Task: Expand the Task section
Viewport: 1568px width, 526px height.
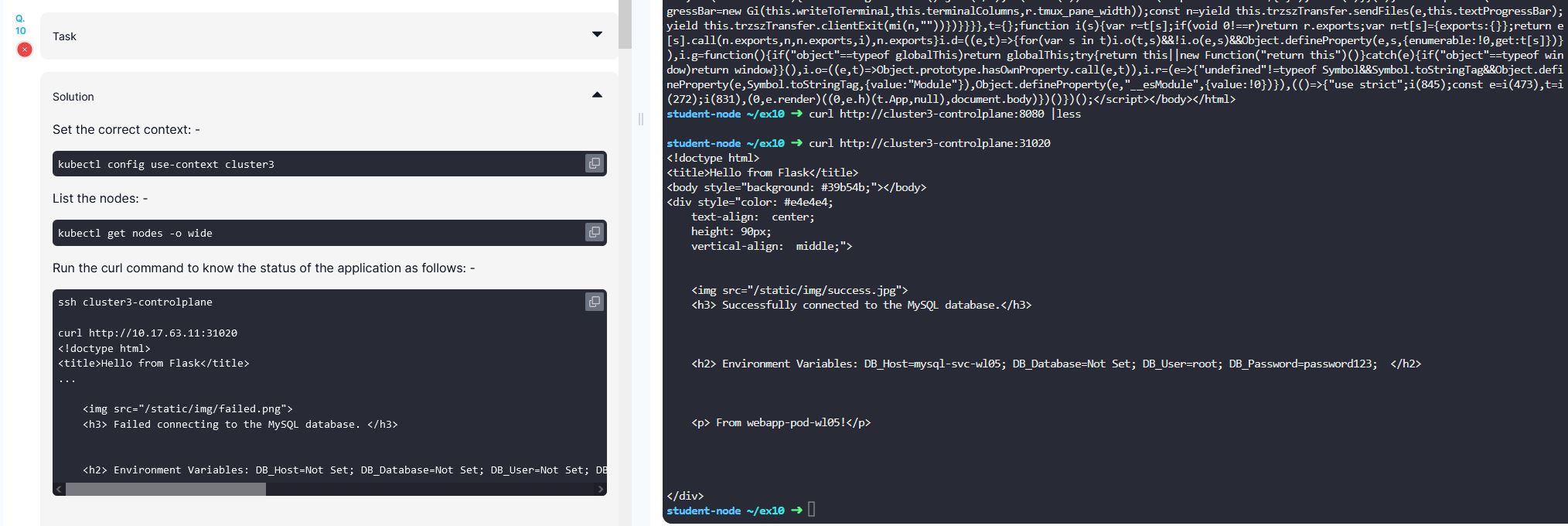Action: pyautogui.click(x=597, y=35)
